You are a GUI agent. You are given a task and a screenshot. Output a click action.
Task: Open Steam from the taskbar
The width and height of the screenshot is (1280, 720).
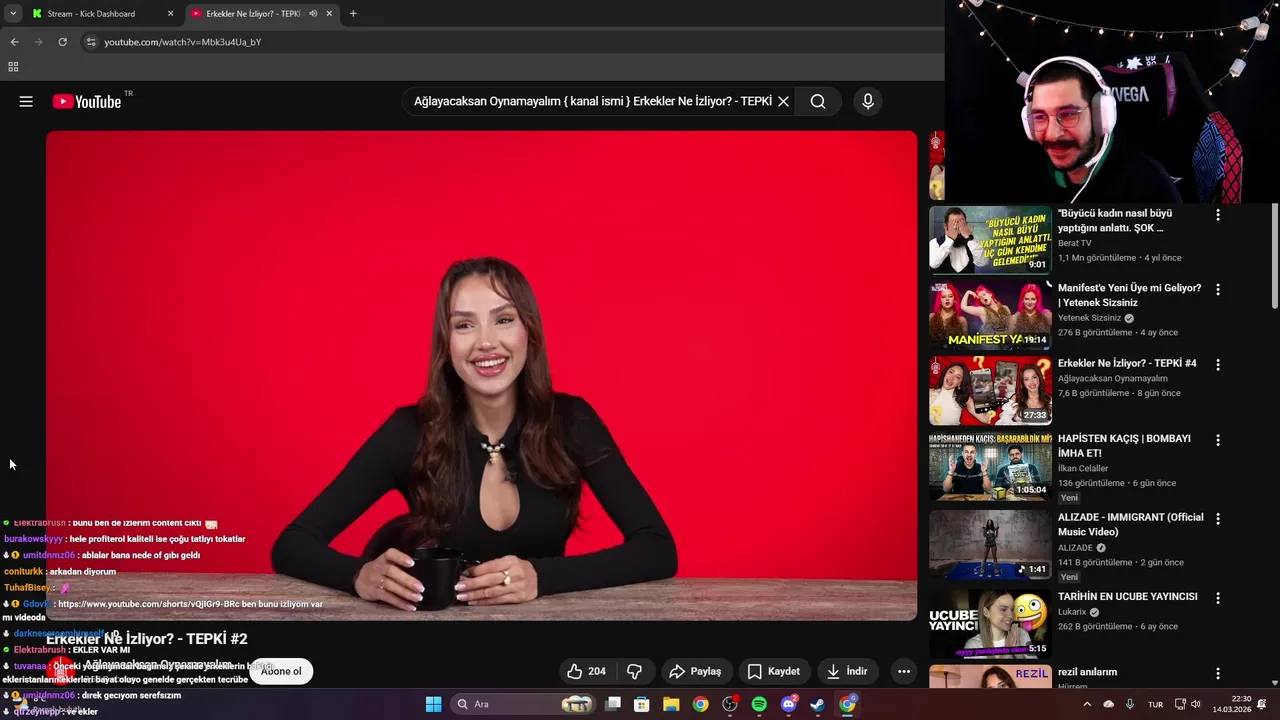pos(817,704)
